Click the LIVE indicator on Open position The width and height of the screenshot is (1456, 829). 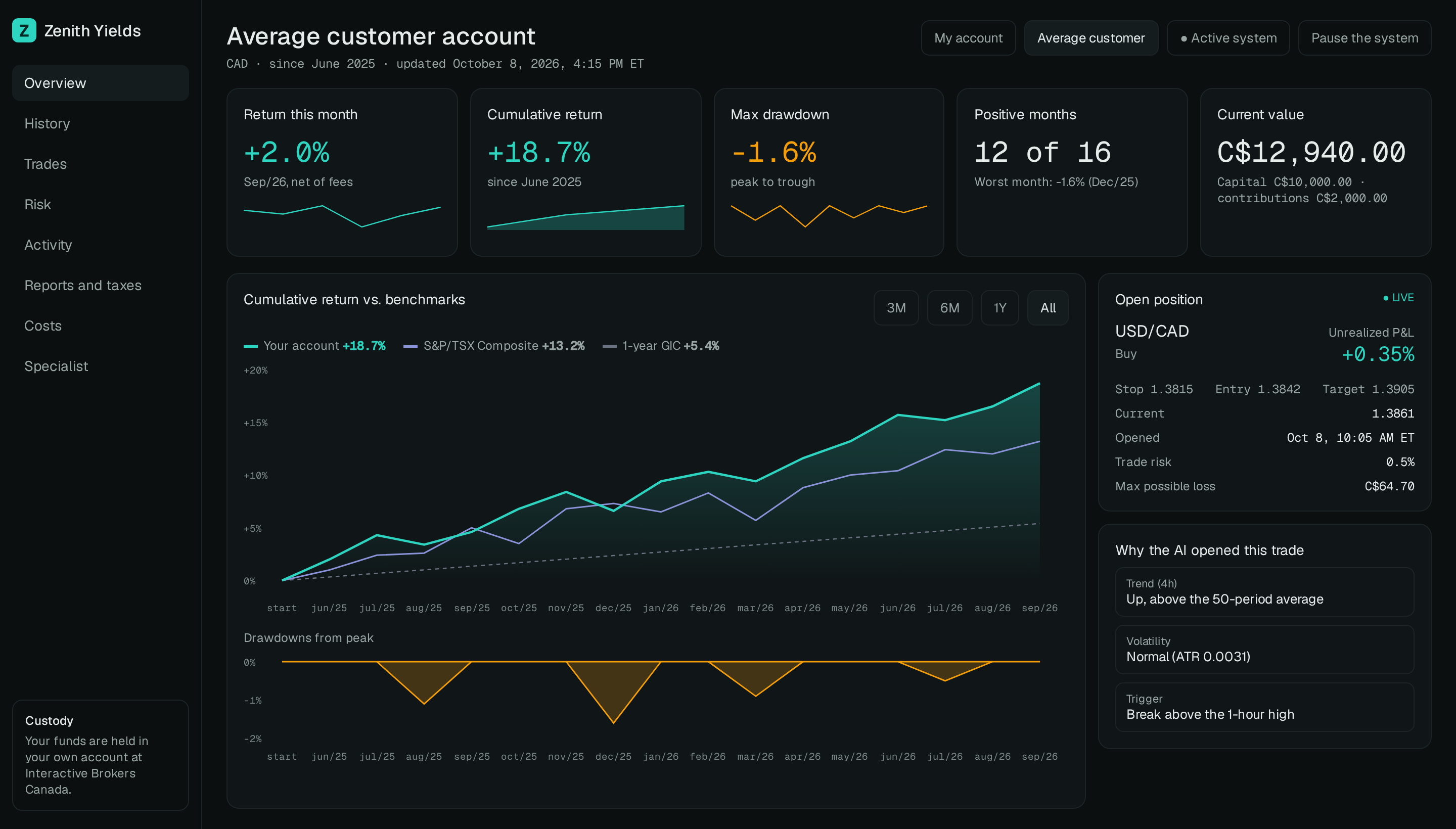tap(1398, 298)
